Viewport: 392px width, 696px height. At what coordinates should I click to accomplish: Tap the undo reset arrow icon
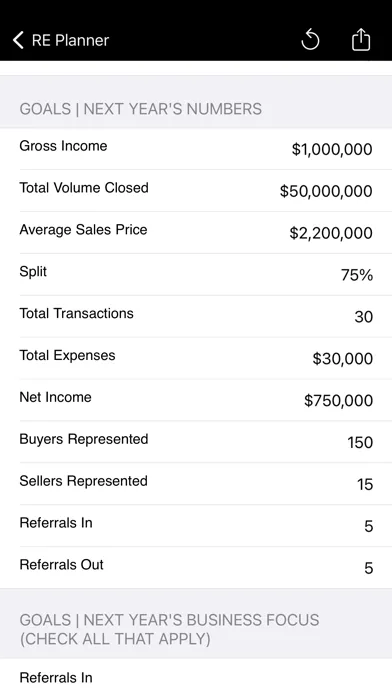(x=310, y=40)
